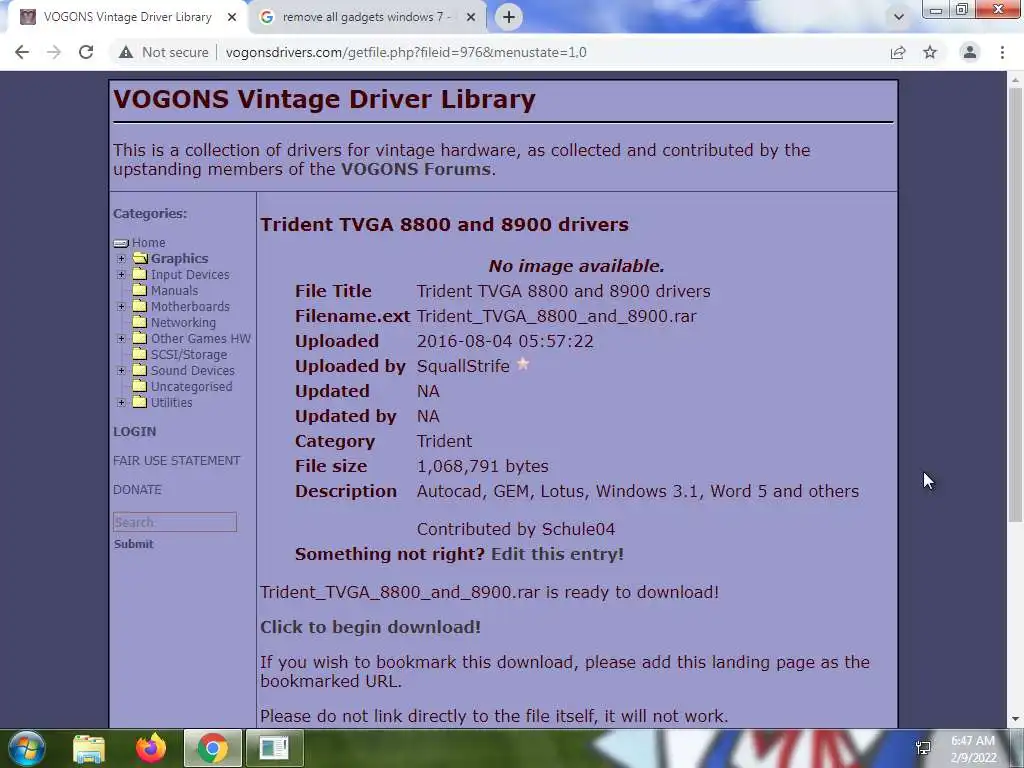Click the scrollbar up arrow
This screenshot has width=1024, height=768.
(x=1016, y=80)
